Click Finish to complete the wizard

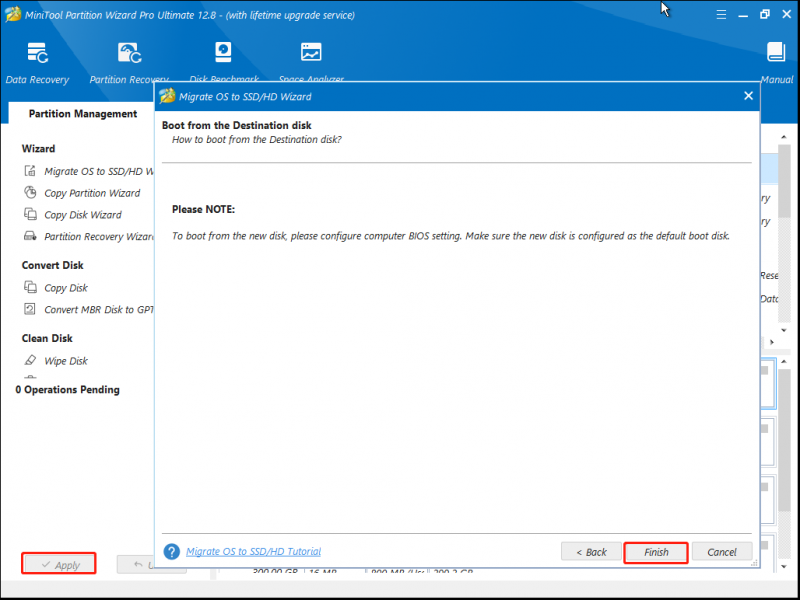pyautogui.click(x=656, y=552)
